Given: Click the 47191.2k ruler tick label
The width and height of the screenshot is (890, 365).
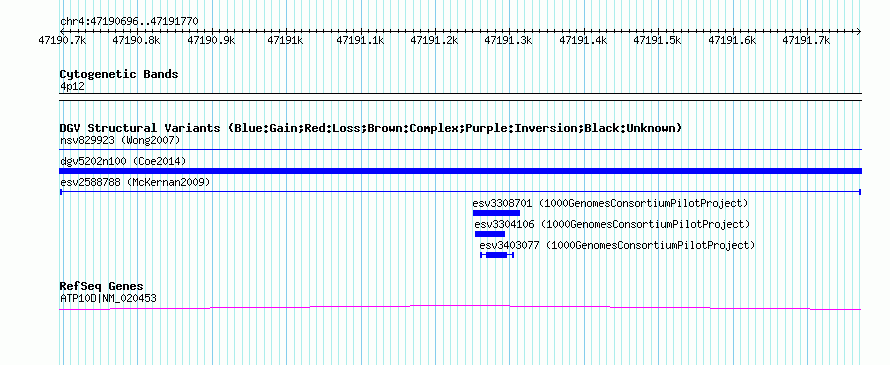Looking at the screenshot, I should (x=435, y=40).
